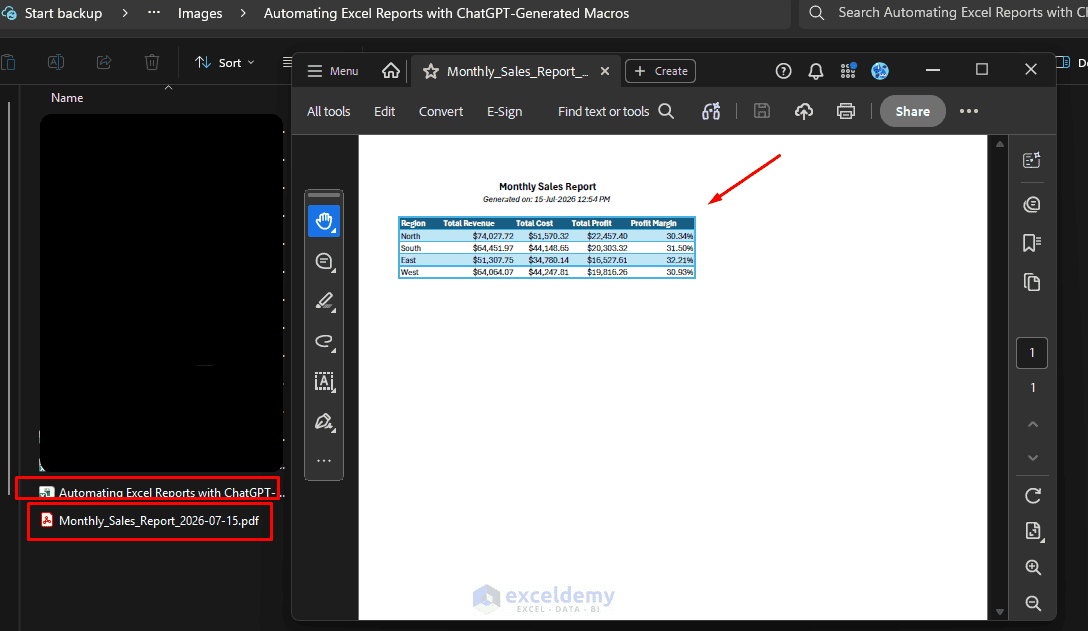Go to next page arrow
The image size is (1088, 631).
1032,458
